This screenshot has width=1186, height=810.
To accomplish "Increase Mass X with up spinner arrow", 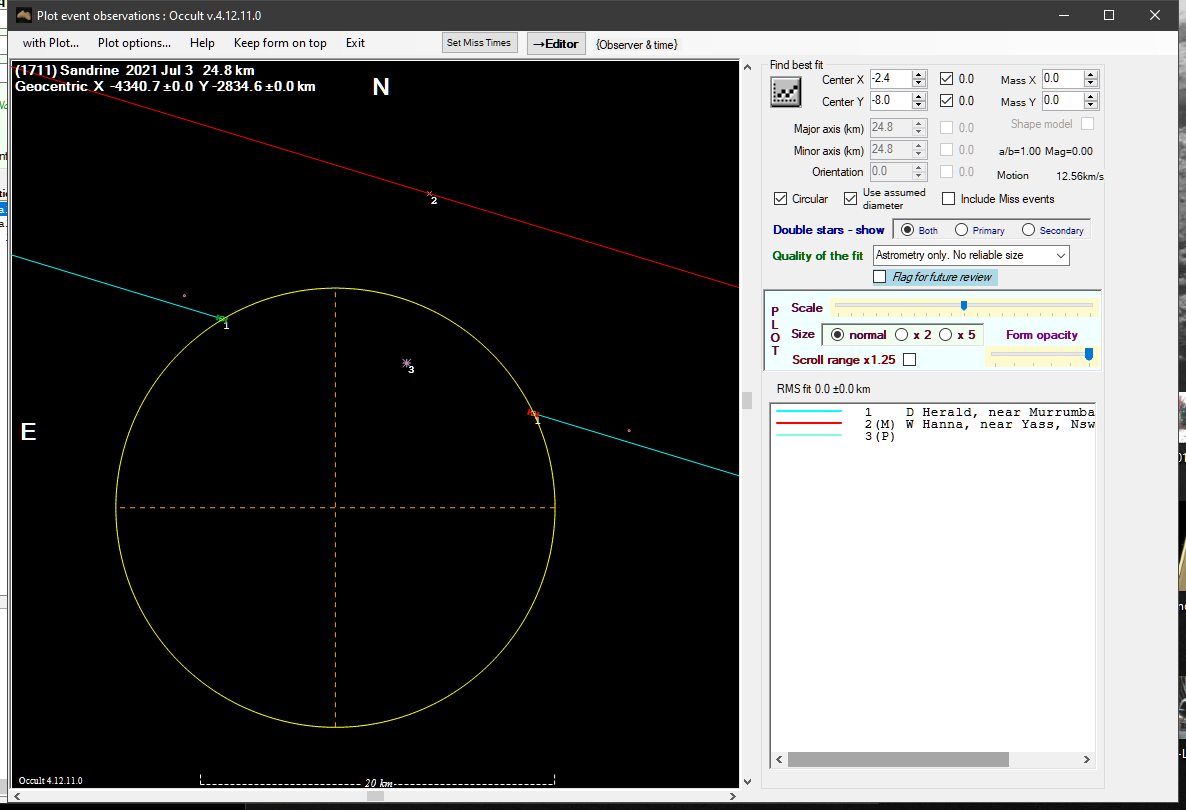I will [1090, 75].
